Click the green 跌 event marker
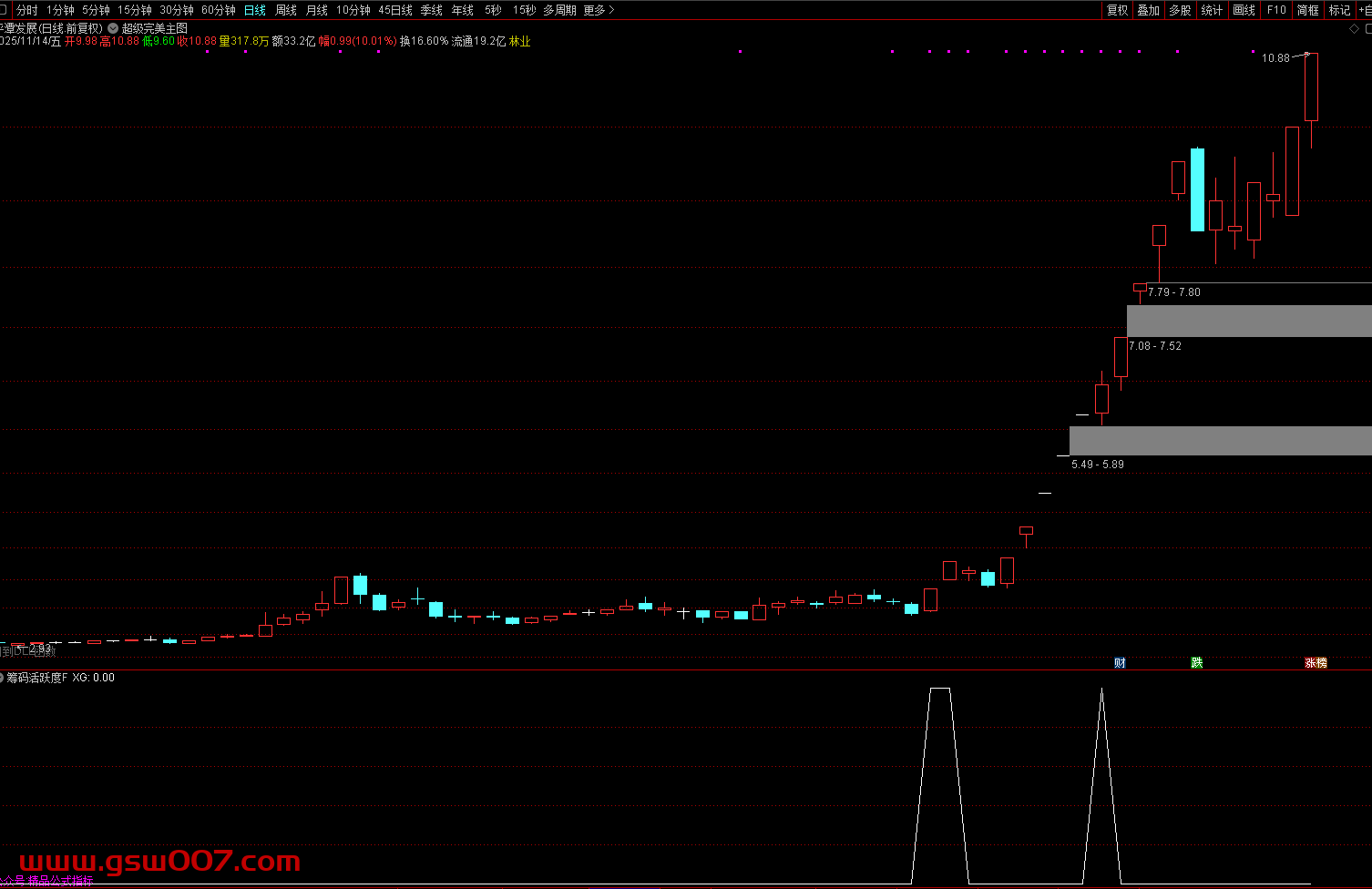The width and height of the screenshot is (1372, 889). [1196, 663]
